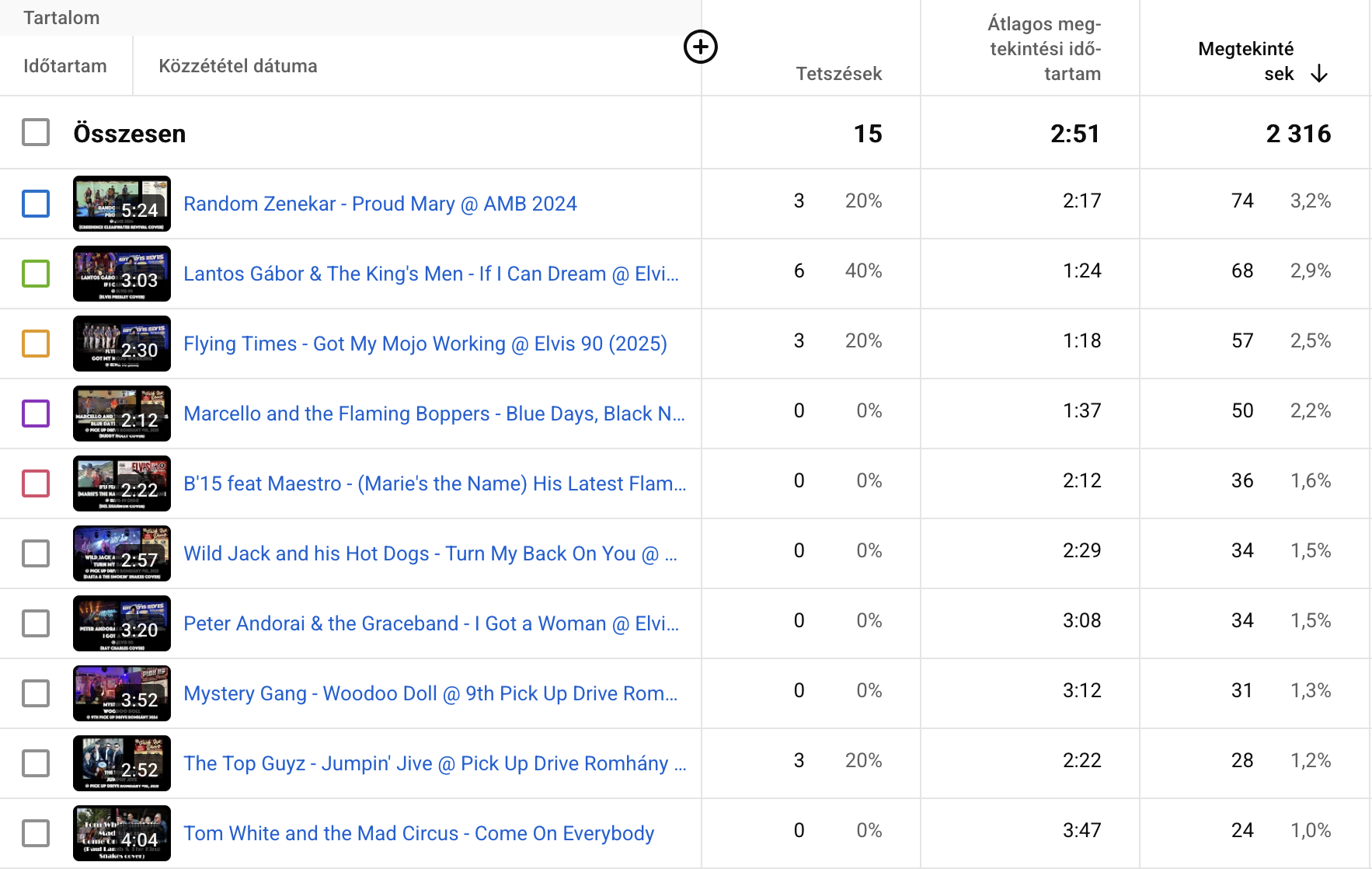
Task: Enable the red B'15 feat Maestro checkbox
Action: pos(36,483)
